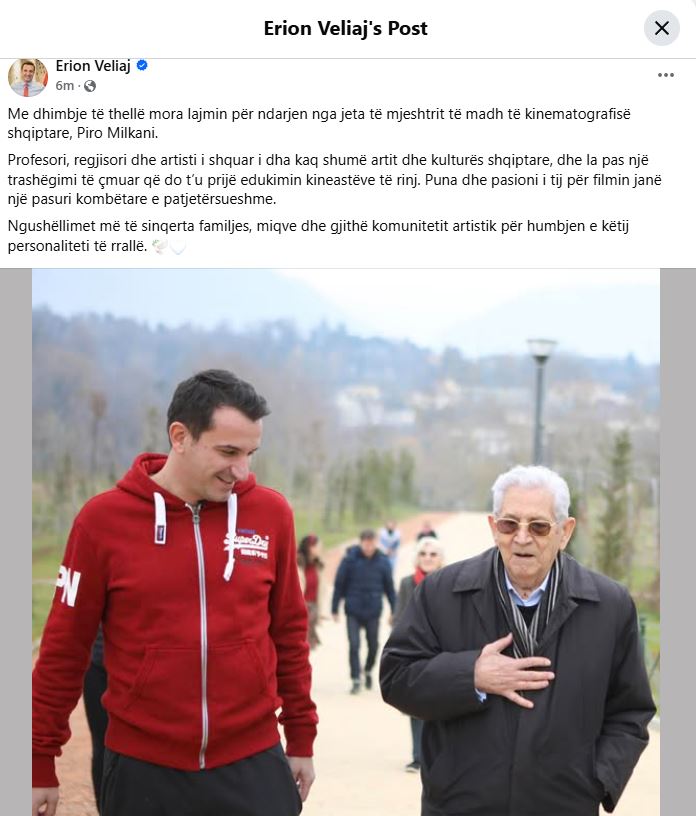
Task: Click the globe public audience icon
Action: pos(90,86)
